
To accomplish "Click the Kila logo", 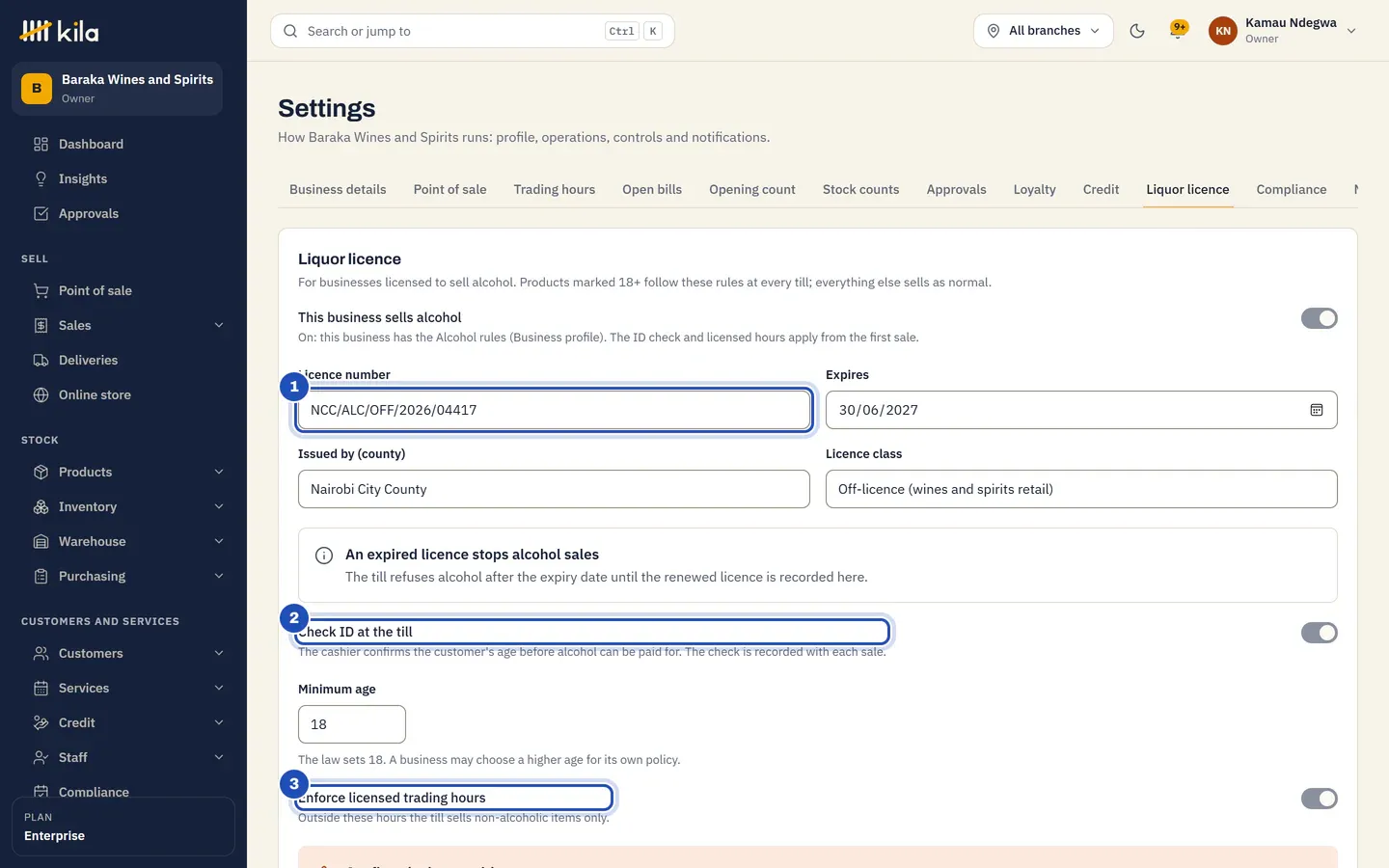I will [x=59, y=32].
